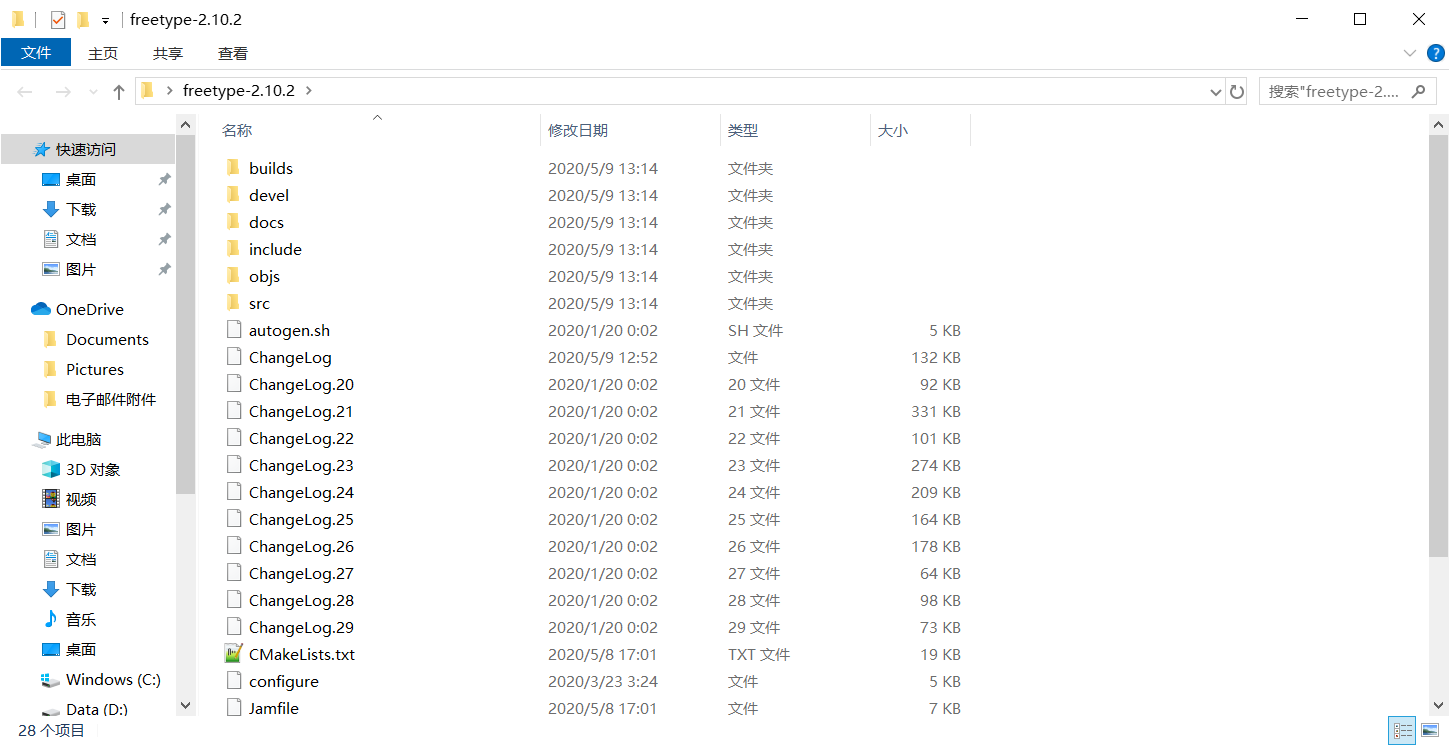Viewport: 1450px width, 746px height.
Task: Select the Jamfile file icon
Action: point(233,708)
